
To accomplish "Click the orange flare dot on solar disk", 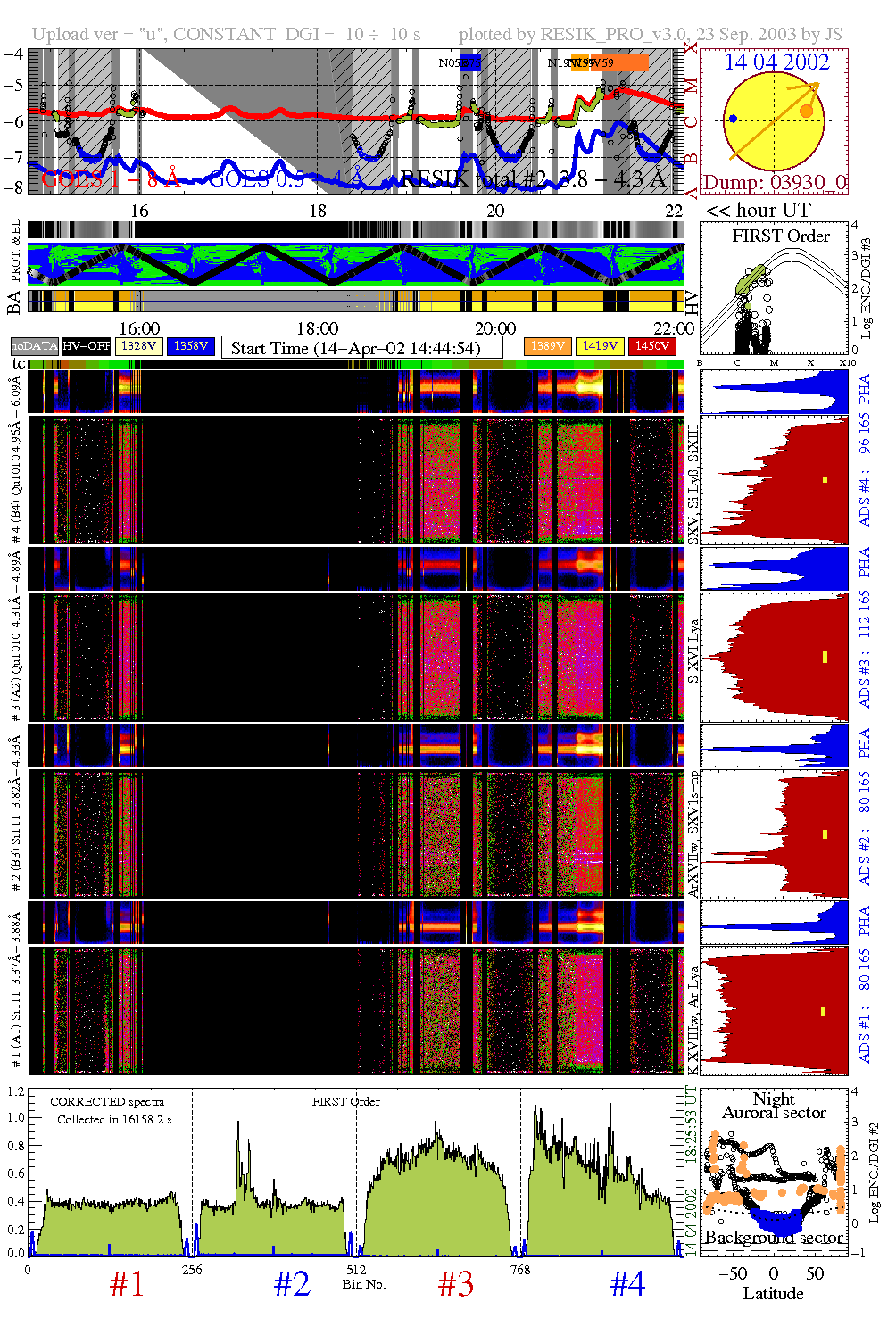I will pyautogui.click(x=806, y=111).
